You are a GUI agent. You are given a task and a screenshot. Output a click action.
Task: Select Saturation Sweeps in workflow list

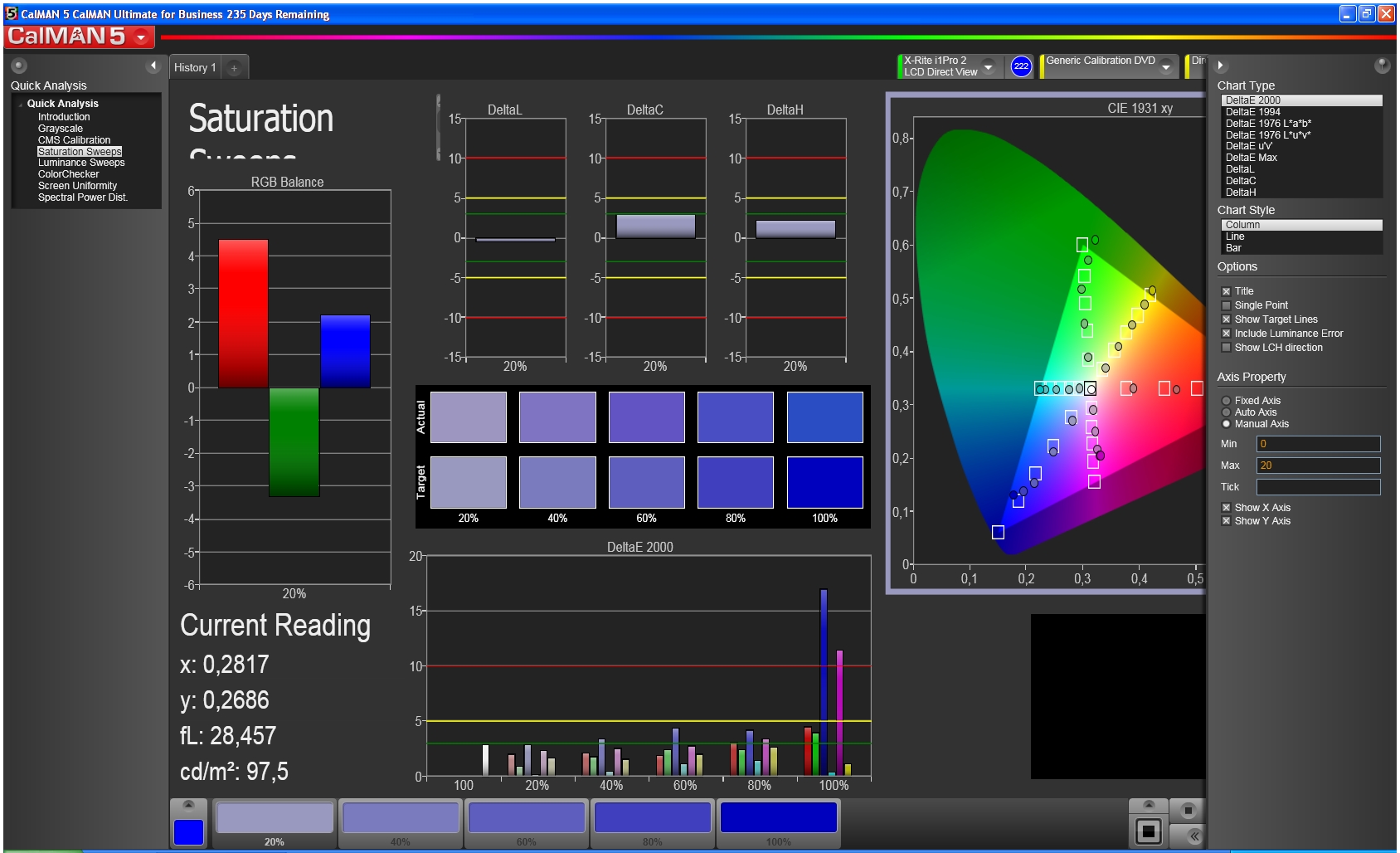pyautogui.click(x=80, y=152)
